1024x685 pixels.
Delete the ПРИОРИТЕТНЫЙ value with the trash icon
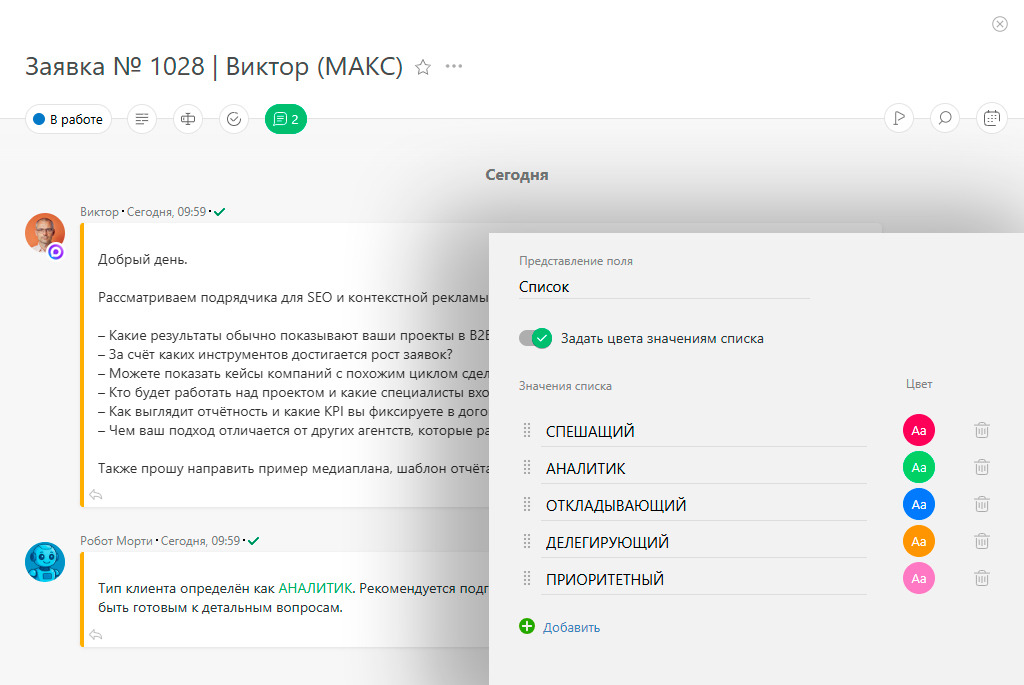coord(982,579)
